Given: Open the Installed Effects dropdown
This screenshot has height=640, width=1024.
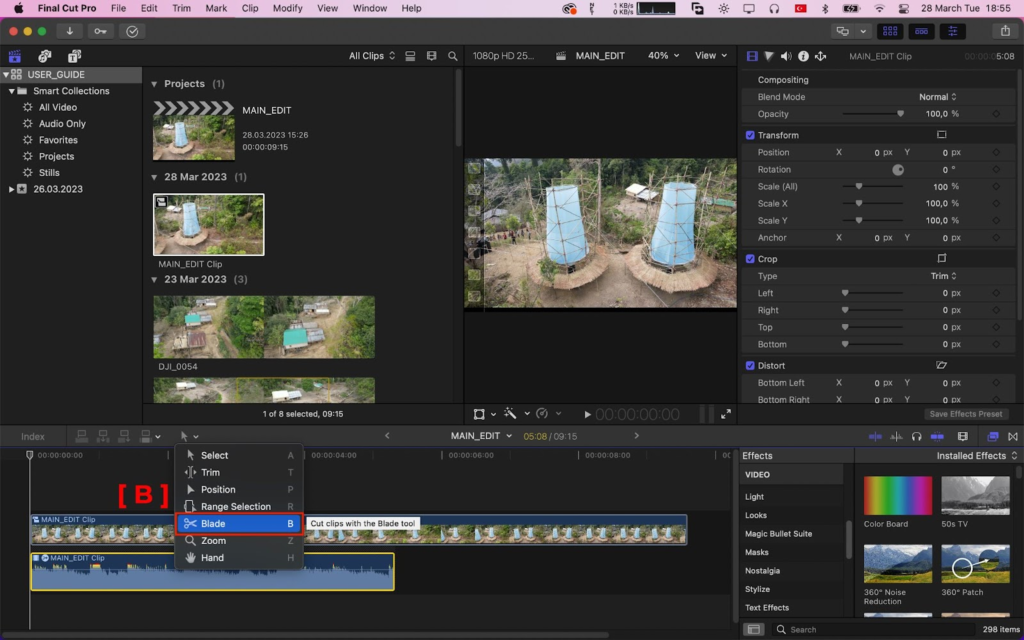Looking at the screenshot, I should tap(976, 456).
